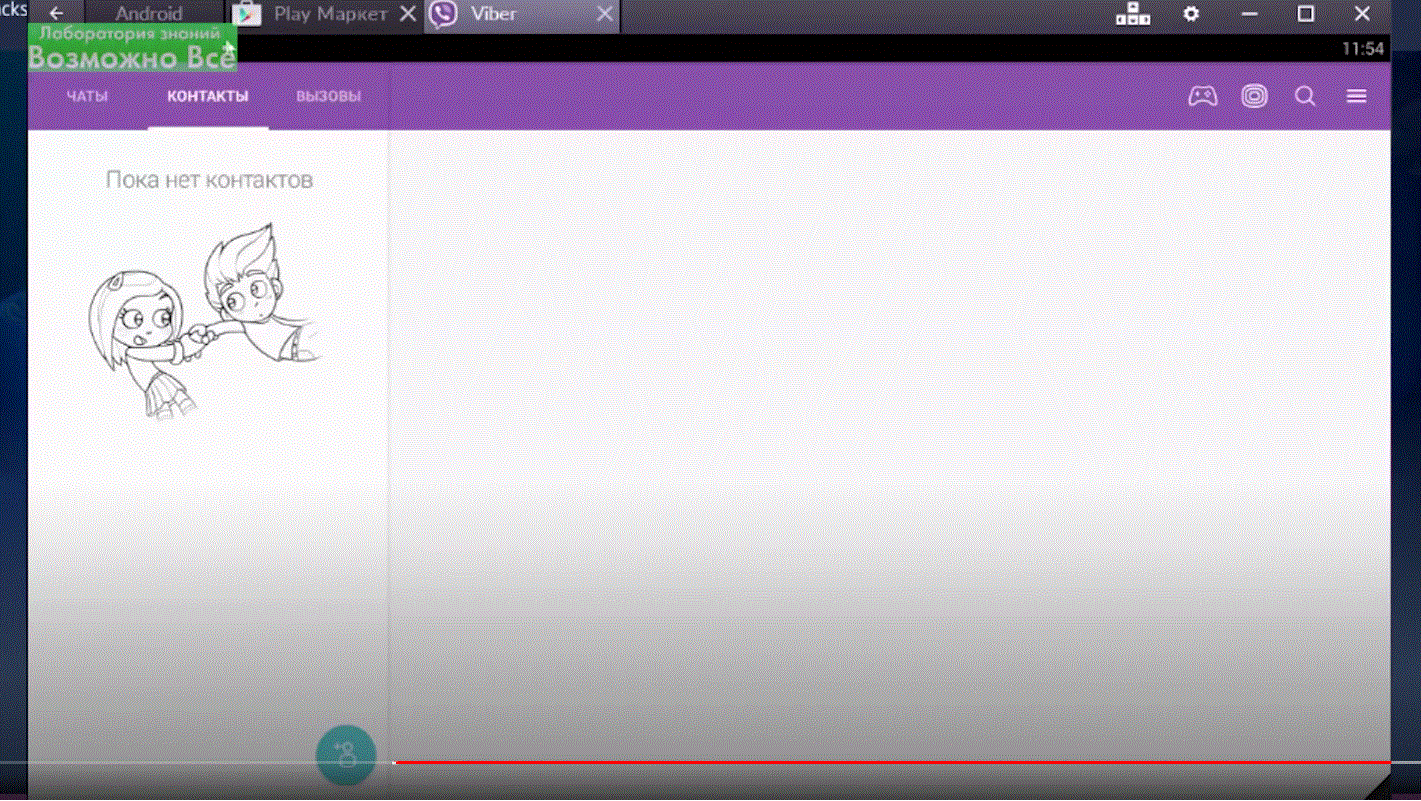The width and height of the screenshot is (1421, 801).
Task: Click the 'Пока нет контактов' text
Action: [x=209, y=180]
